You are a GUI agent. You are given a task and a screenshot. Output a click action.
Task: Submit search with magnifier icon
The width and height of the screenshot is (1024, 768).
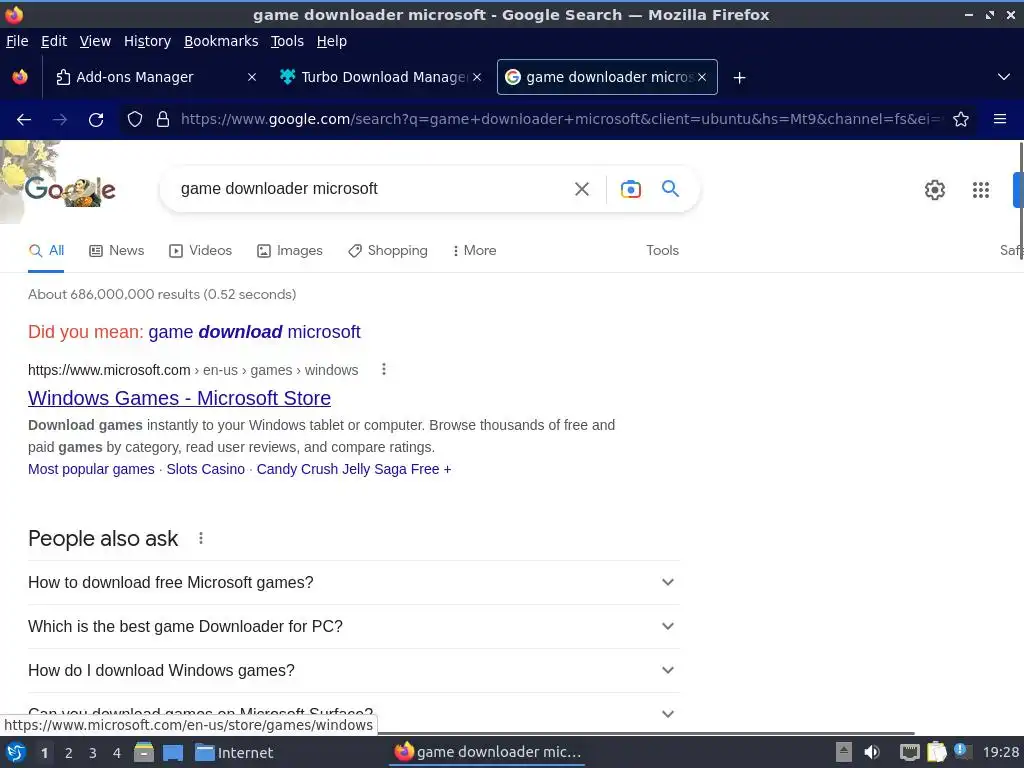point(670,189)
